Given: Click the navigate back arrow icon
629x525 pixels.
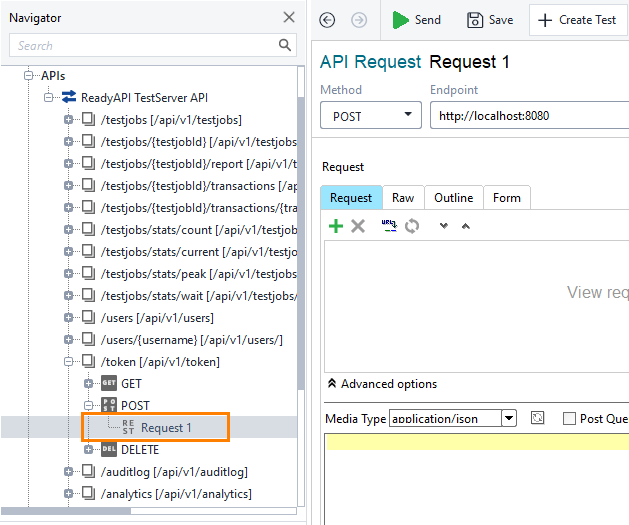Looking at the screenshot, I should [328, 20].
